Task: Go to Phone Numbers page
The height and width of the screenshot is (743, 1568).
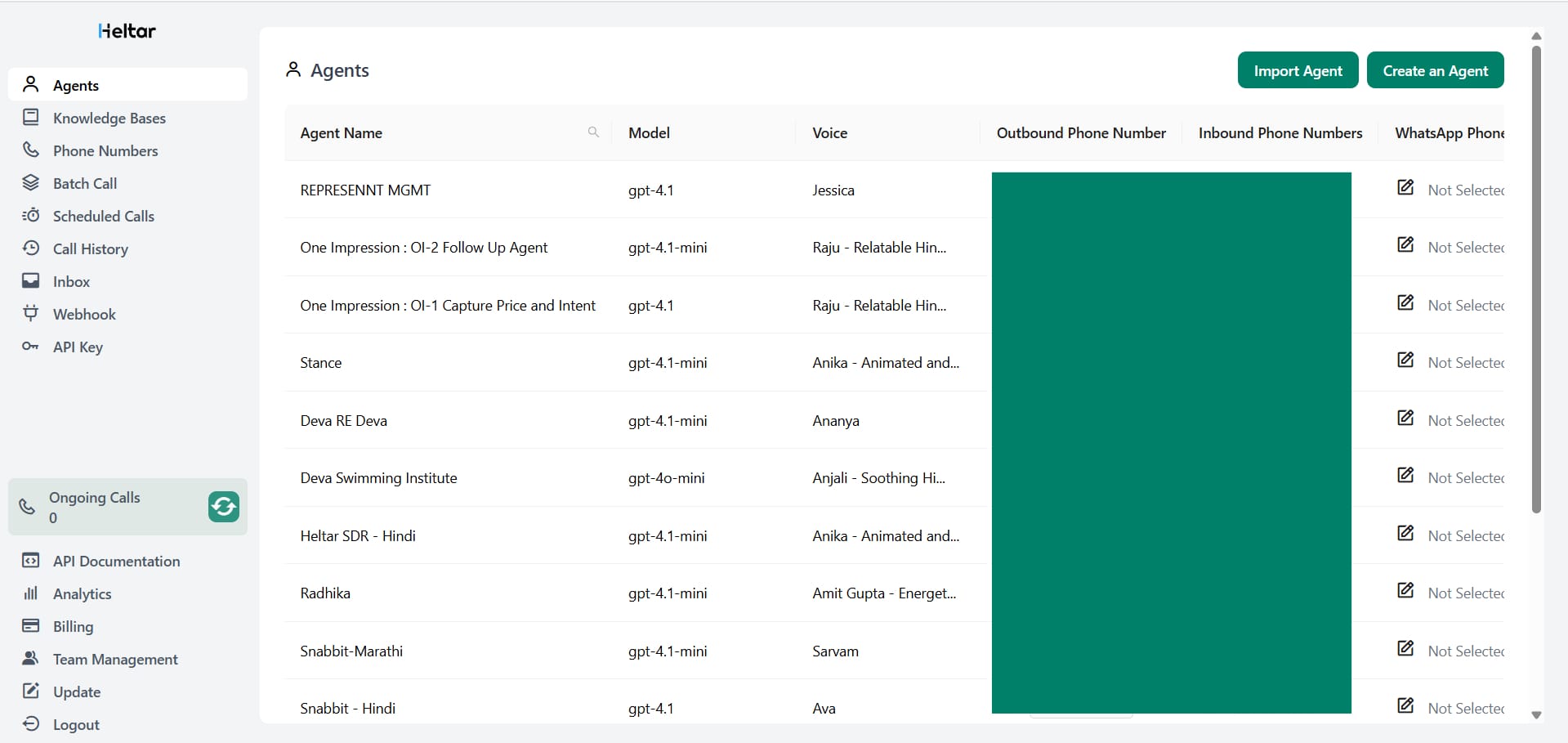Action: point(105,151)
